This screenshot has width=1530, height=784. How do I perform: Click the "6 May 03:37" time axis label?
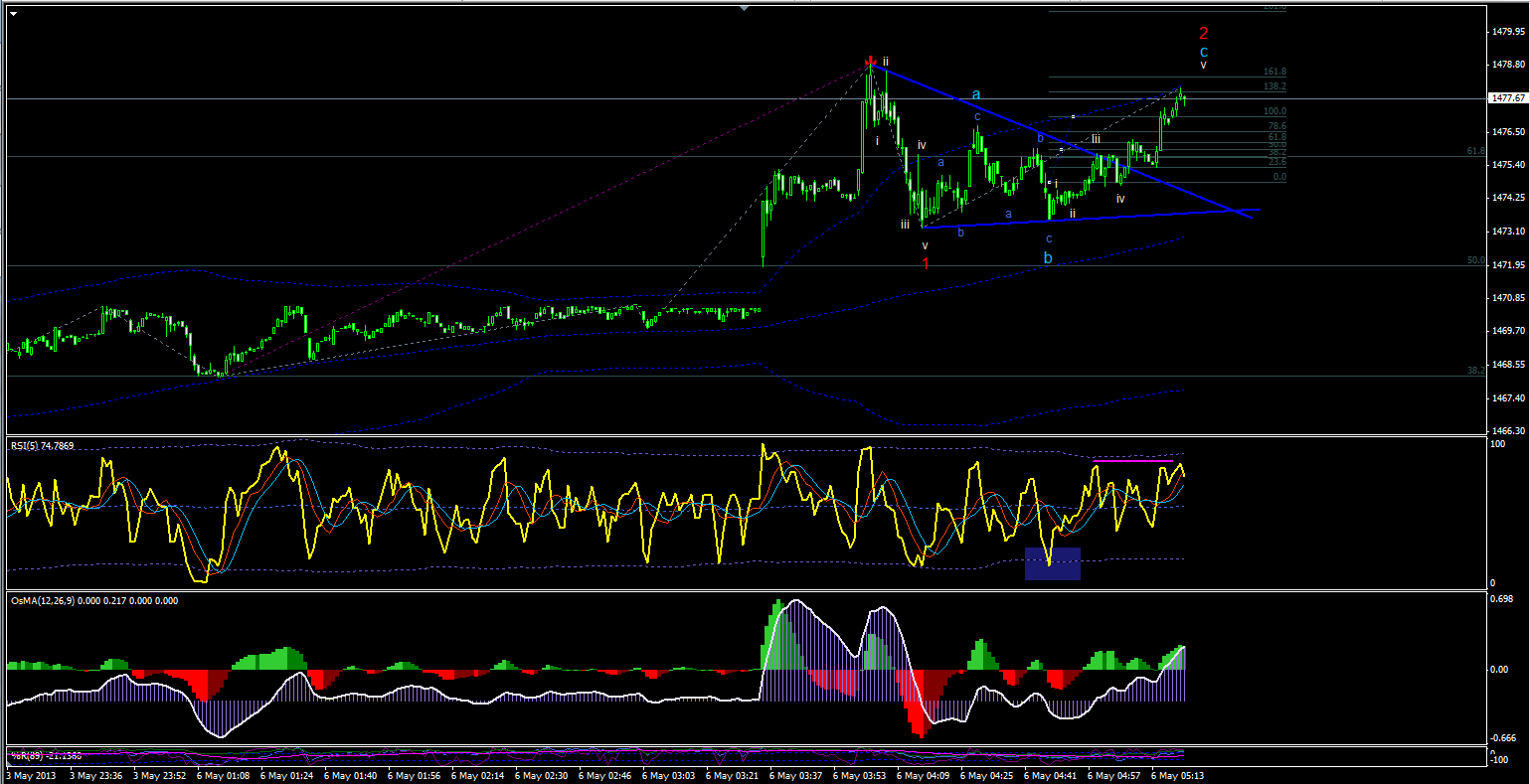coord(798,775)
